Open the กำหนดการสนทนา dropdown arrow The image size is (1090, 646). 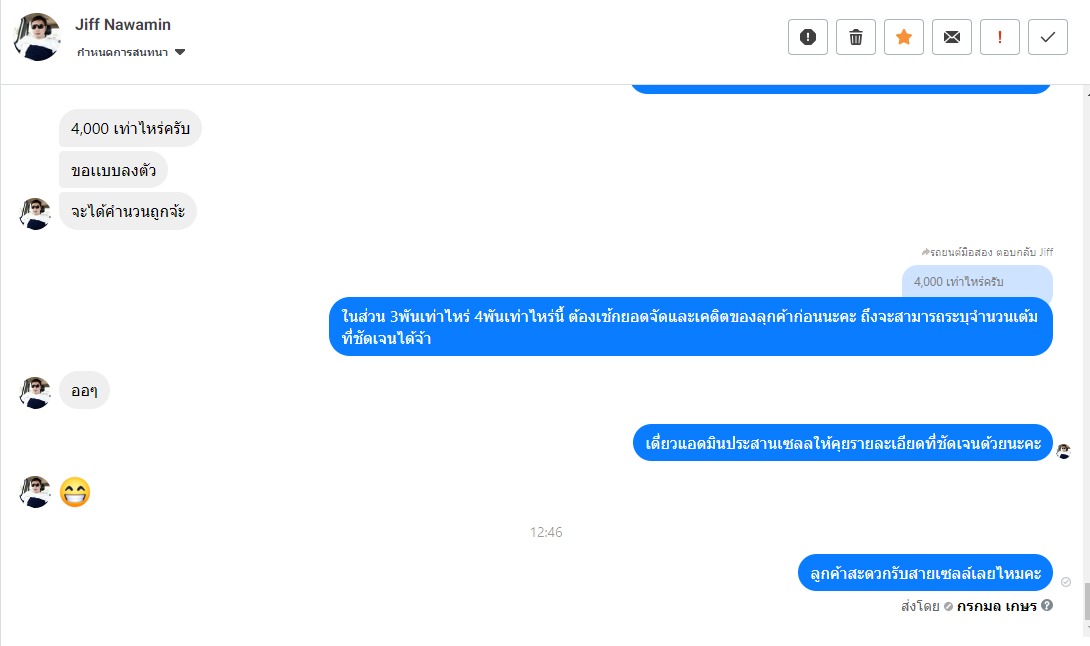coord(180,52)
